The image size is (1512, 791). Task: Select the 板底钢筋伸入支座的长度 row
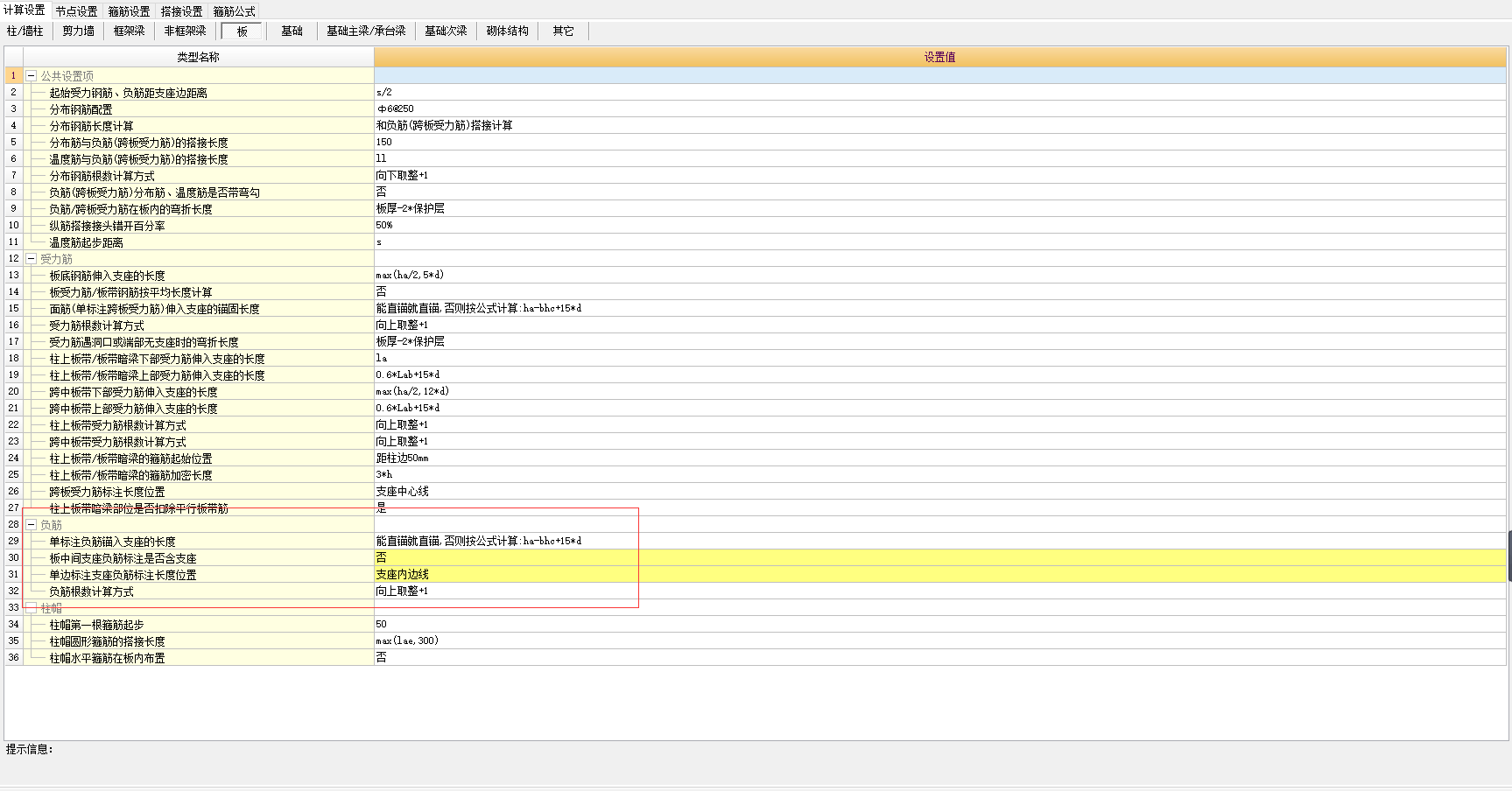pos(199,276)
